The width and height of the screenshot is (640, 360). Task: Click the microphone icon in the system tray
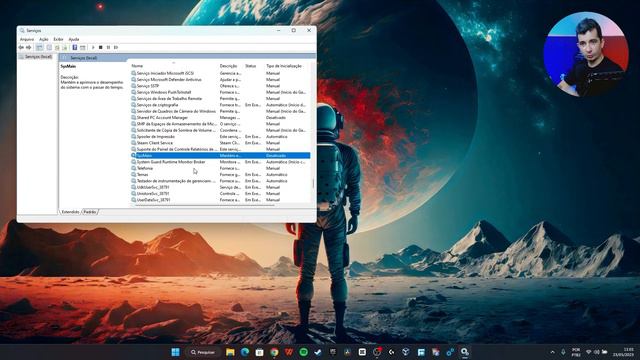[x=563, y=352]
